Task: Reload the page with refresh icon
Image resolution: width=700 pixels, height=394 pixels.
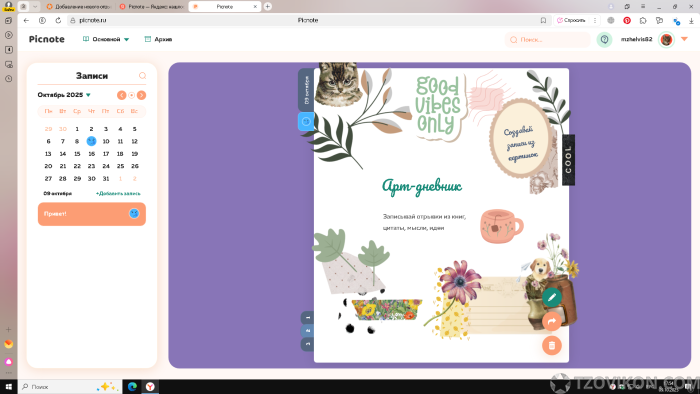Action: [x=58, y=20]
